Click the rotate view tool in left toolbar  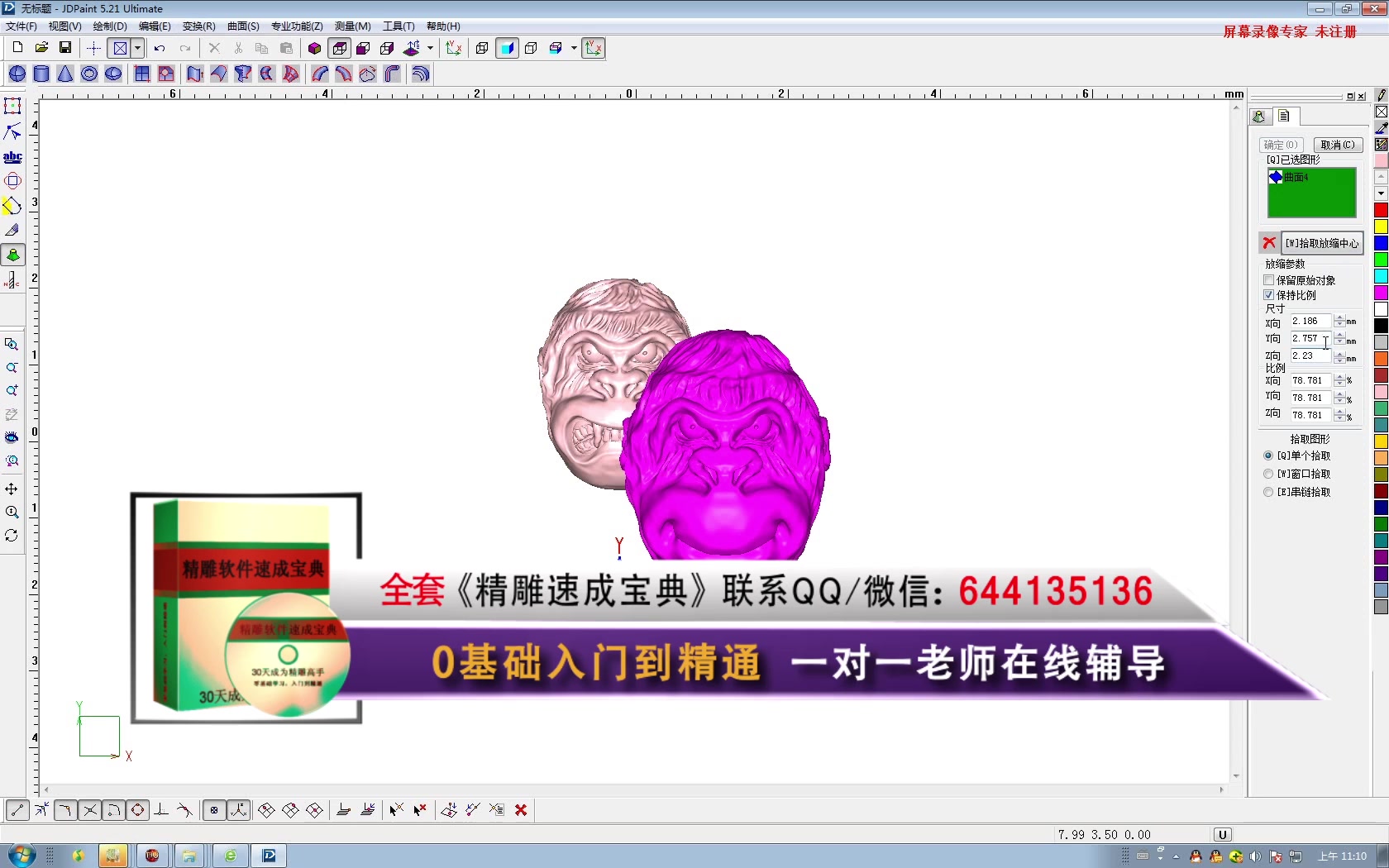12,536
